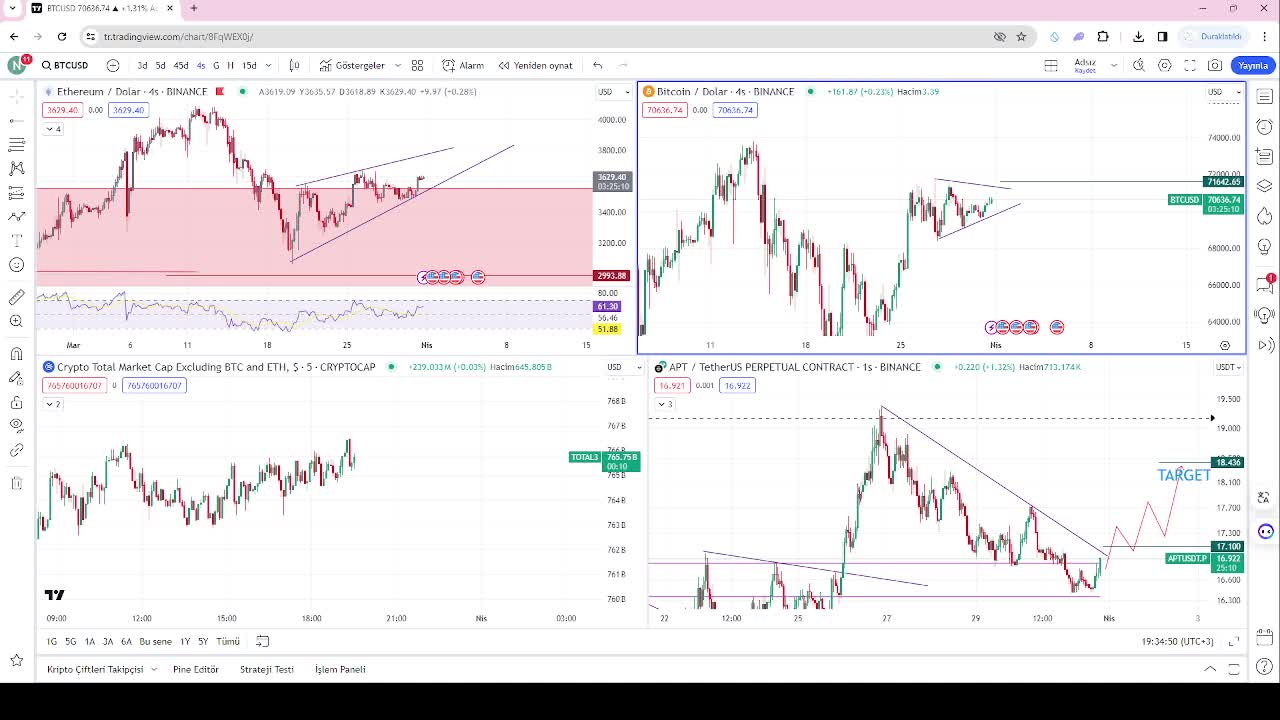The image size is (1280, 720).
Task: Select the 3d timeframe
Action: (x=142, y=65)
